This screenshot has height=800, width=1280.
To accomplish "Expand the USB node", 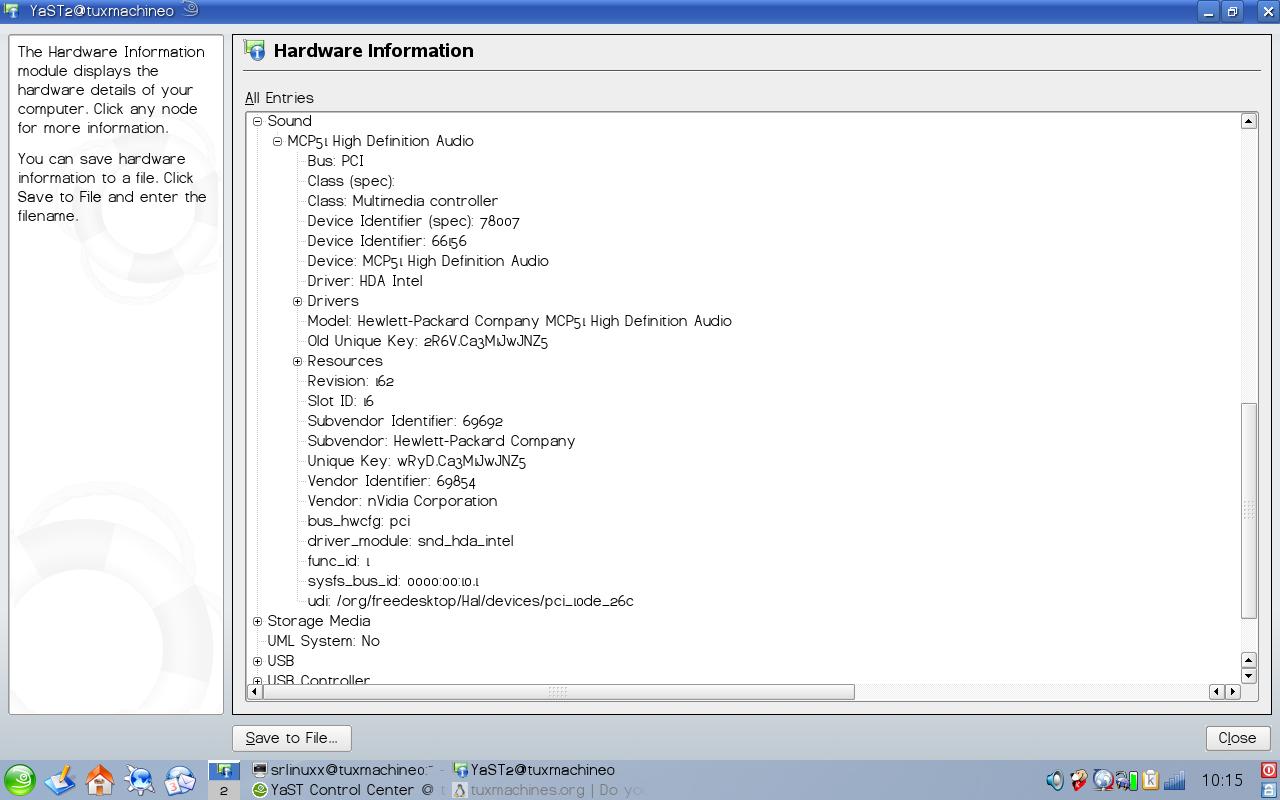I will (257, 661).
